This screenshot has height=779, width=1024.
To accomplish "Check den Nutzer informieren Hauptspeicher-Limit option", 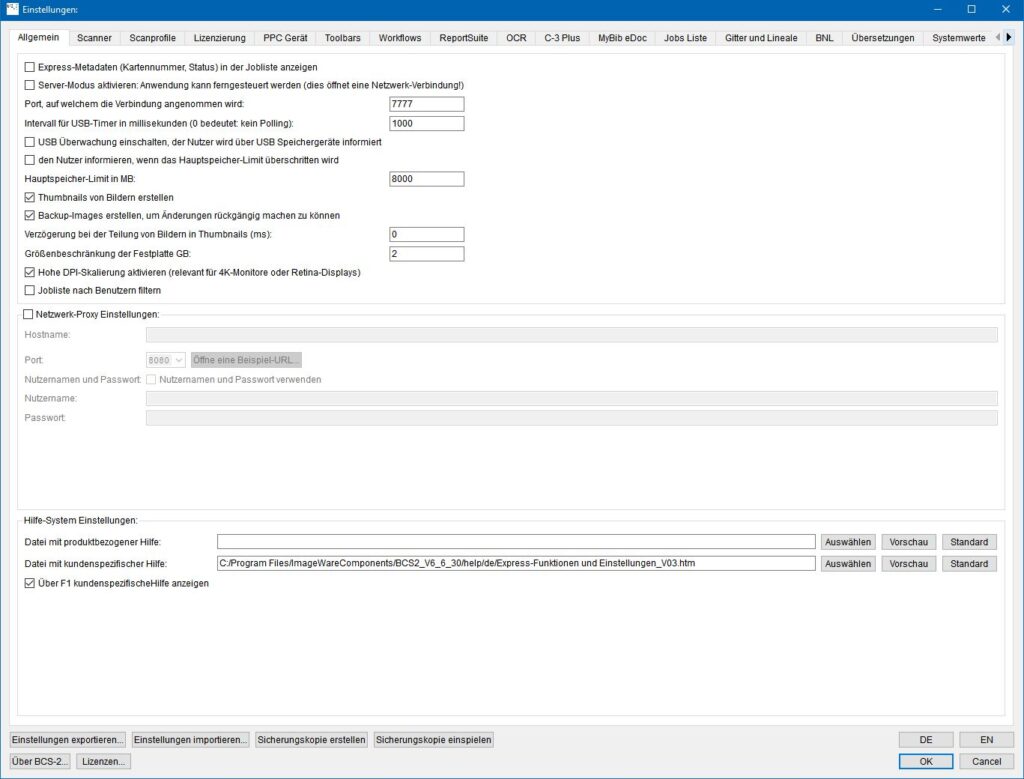I will pyautogui.click(x=29, y=160).
